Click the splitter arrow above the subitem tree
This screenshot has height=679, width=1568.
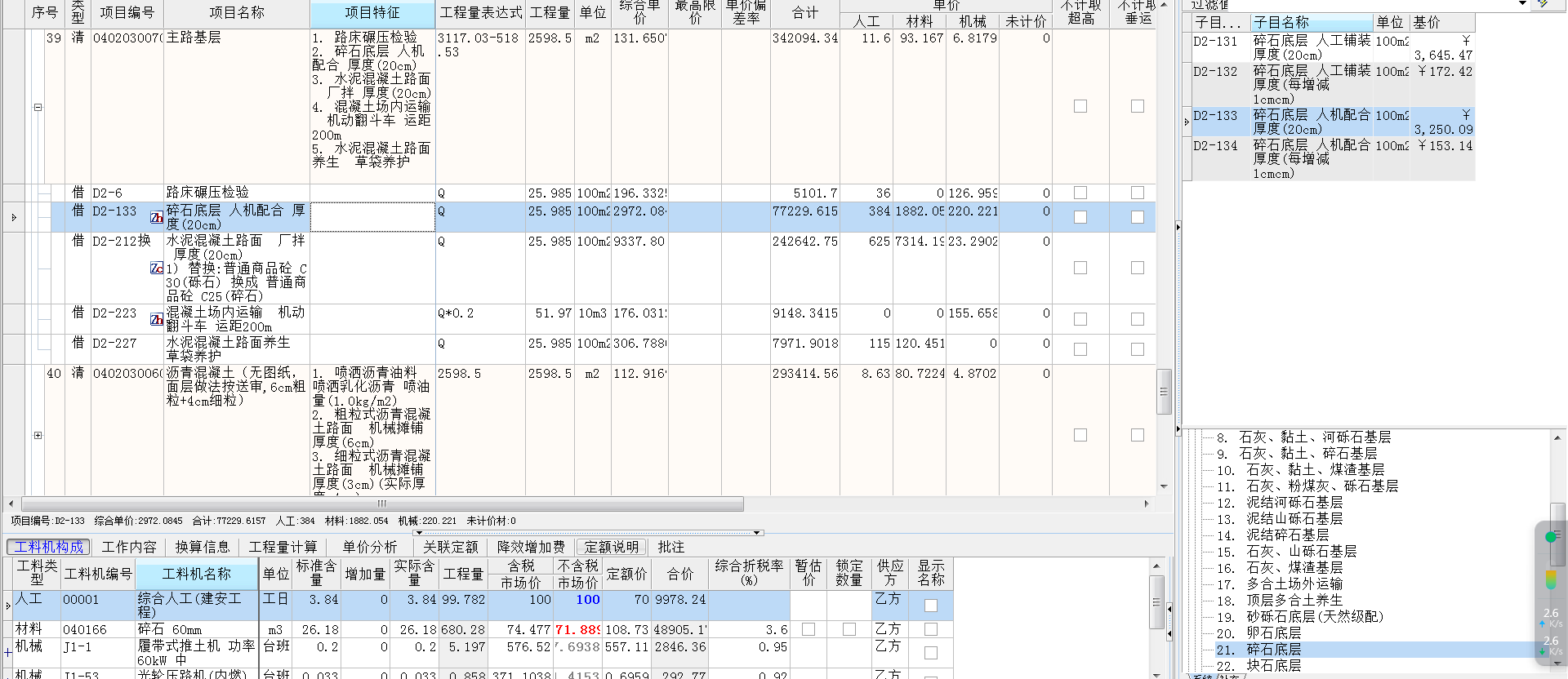pos(1178,428)
